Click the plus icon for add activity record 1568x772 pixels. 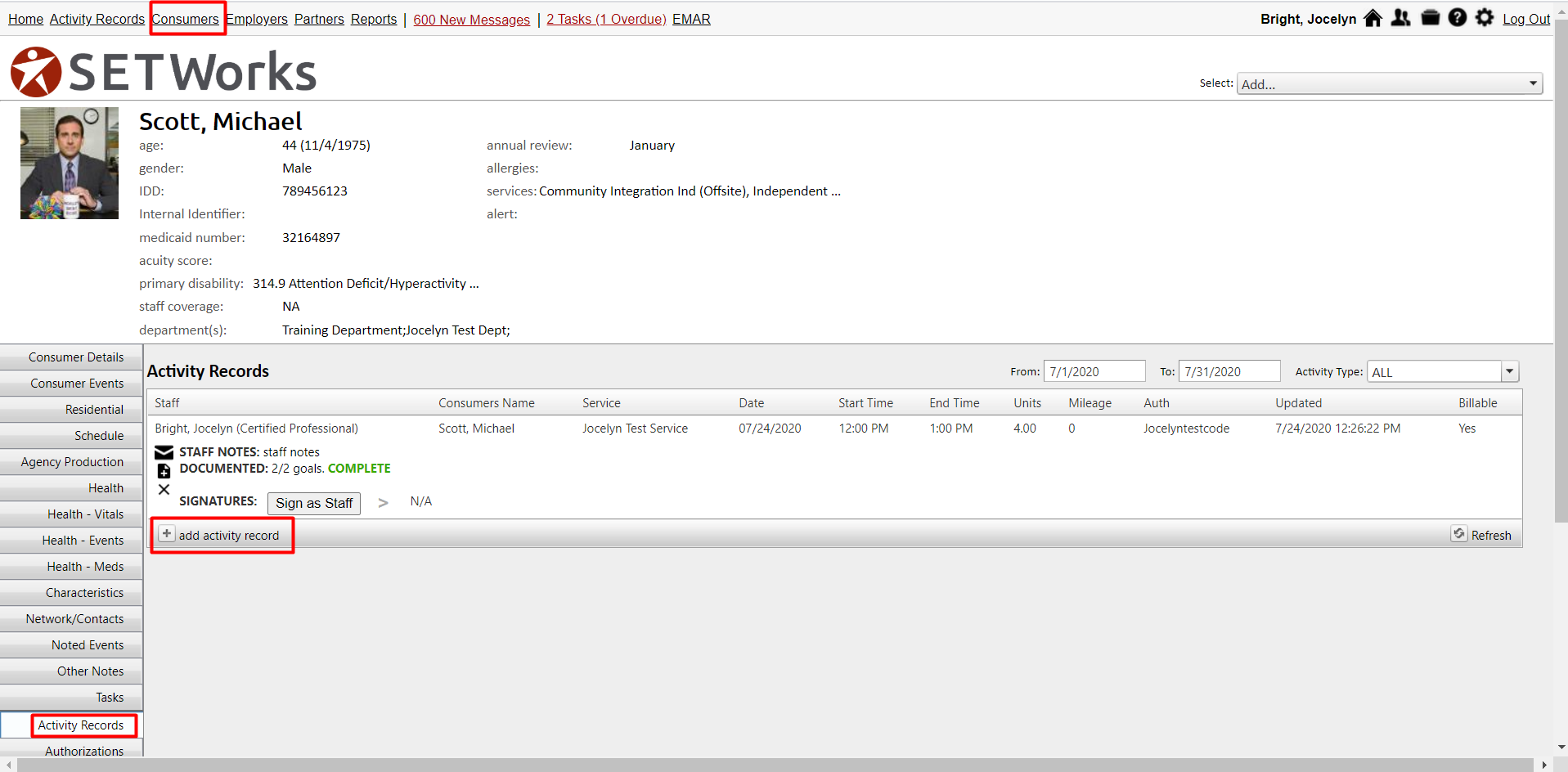166,534
